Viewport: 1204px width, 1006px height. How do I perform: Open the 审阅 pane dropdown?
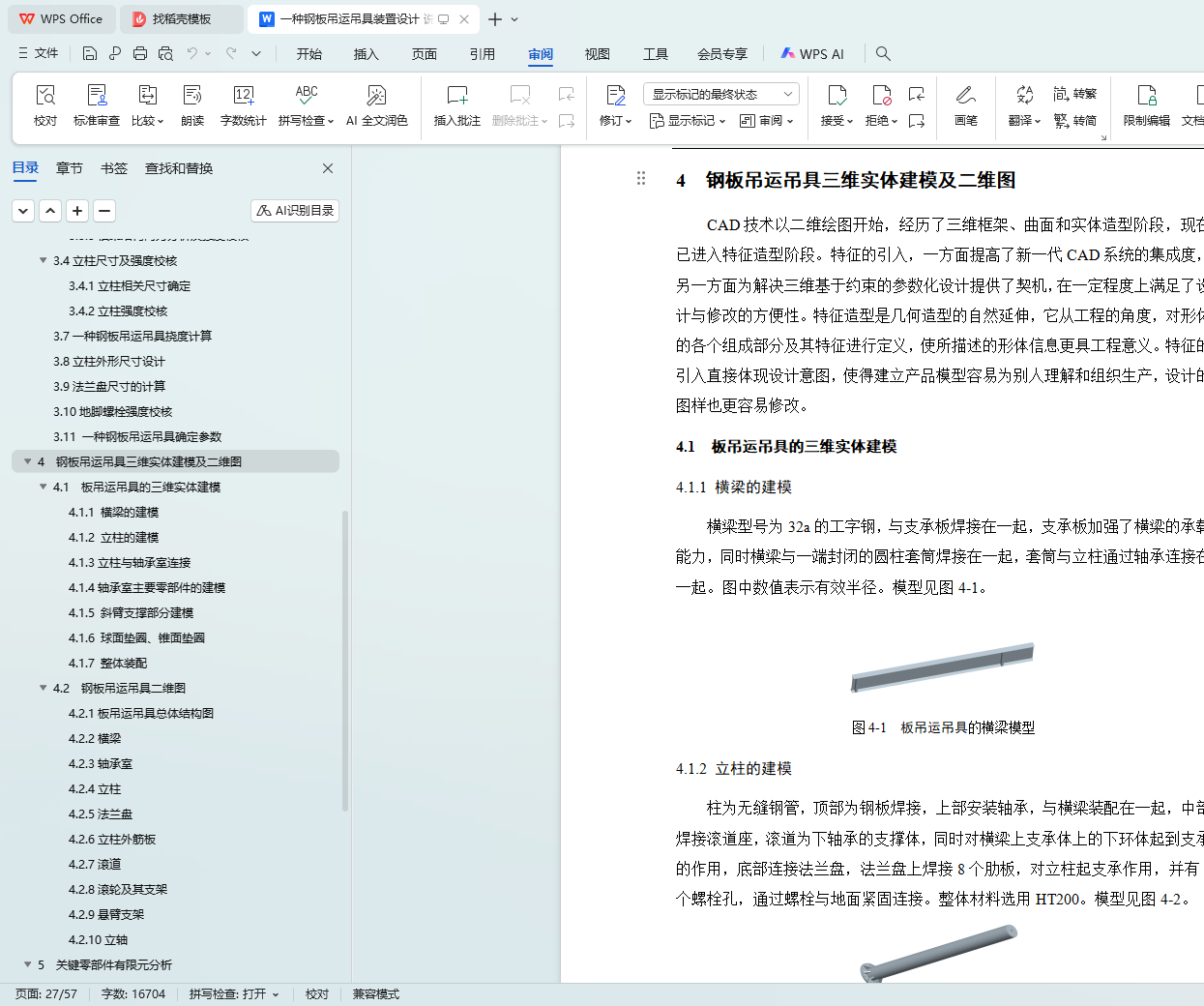point(767,121)
